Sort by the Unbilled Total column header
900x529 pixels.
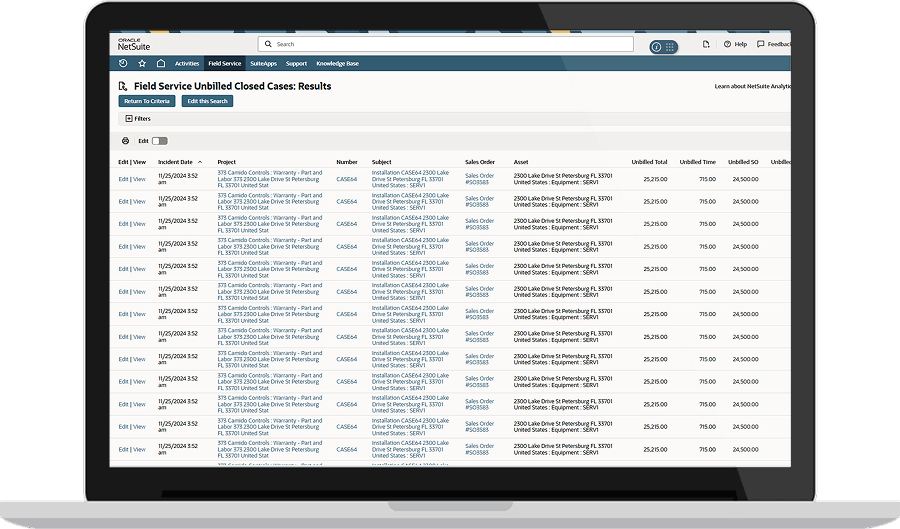point(649,162)
